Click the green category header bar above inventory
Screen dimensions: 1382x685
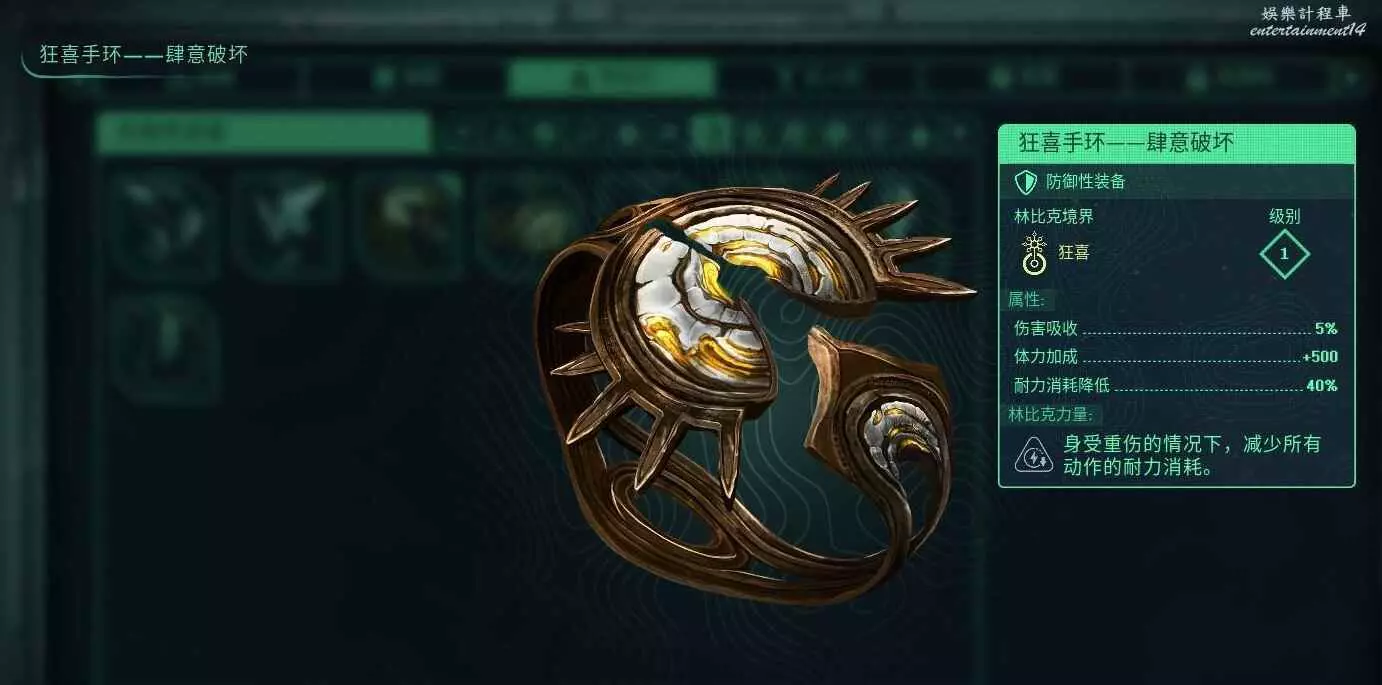tap(264, 132)
